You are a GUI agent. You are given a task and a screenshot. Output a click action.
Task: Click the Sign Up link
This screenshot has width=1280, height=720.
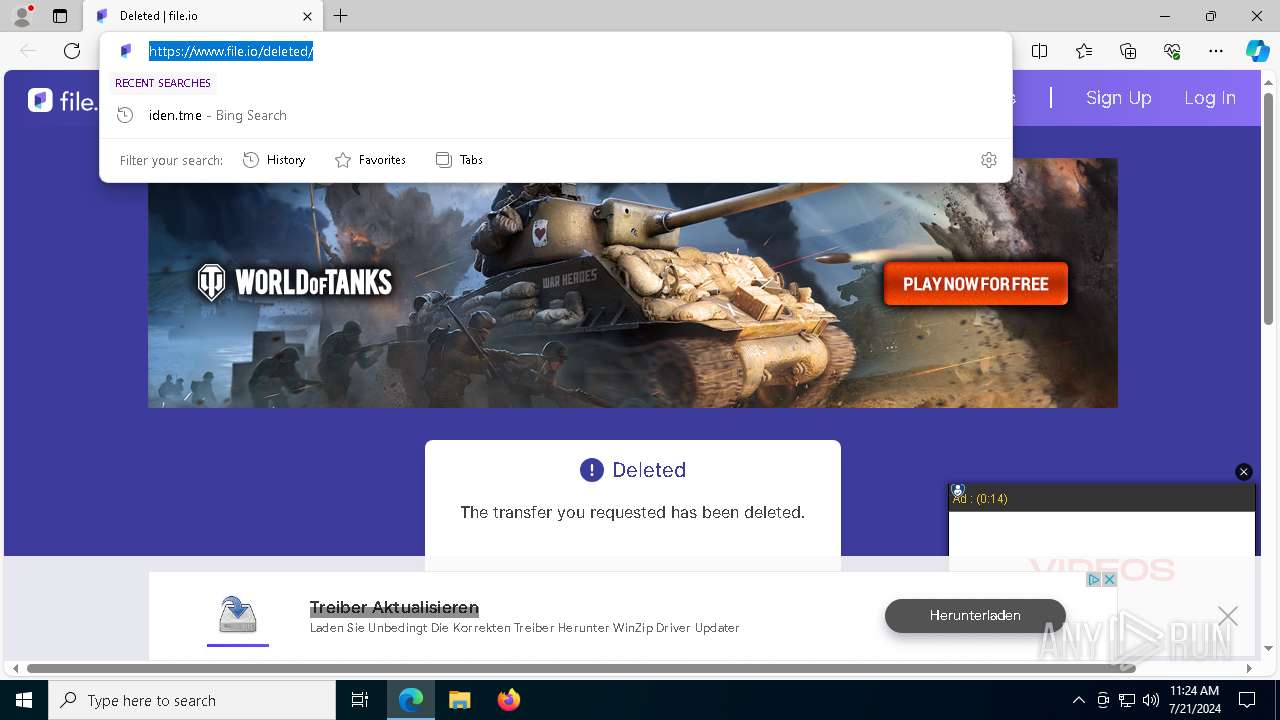[x=1119, y=98]
